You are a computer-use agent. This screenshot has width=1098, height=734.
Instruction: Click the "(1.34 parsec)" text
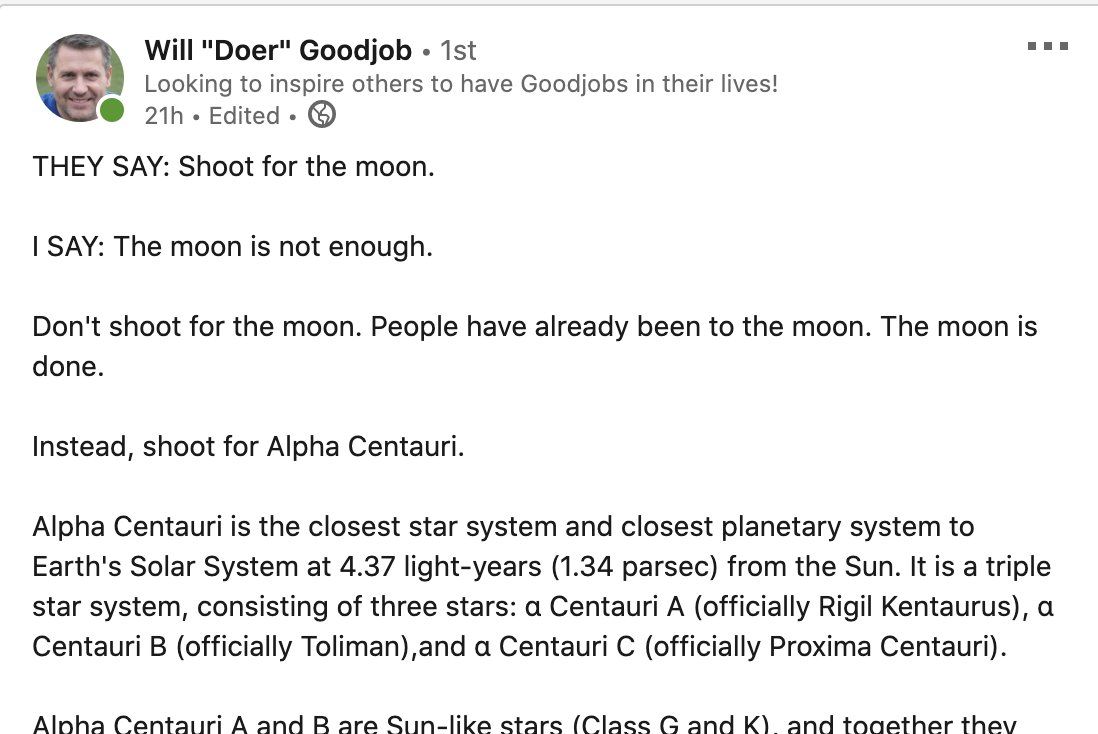634,566
